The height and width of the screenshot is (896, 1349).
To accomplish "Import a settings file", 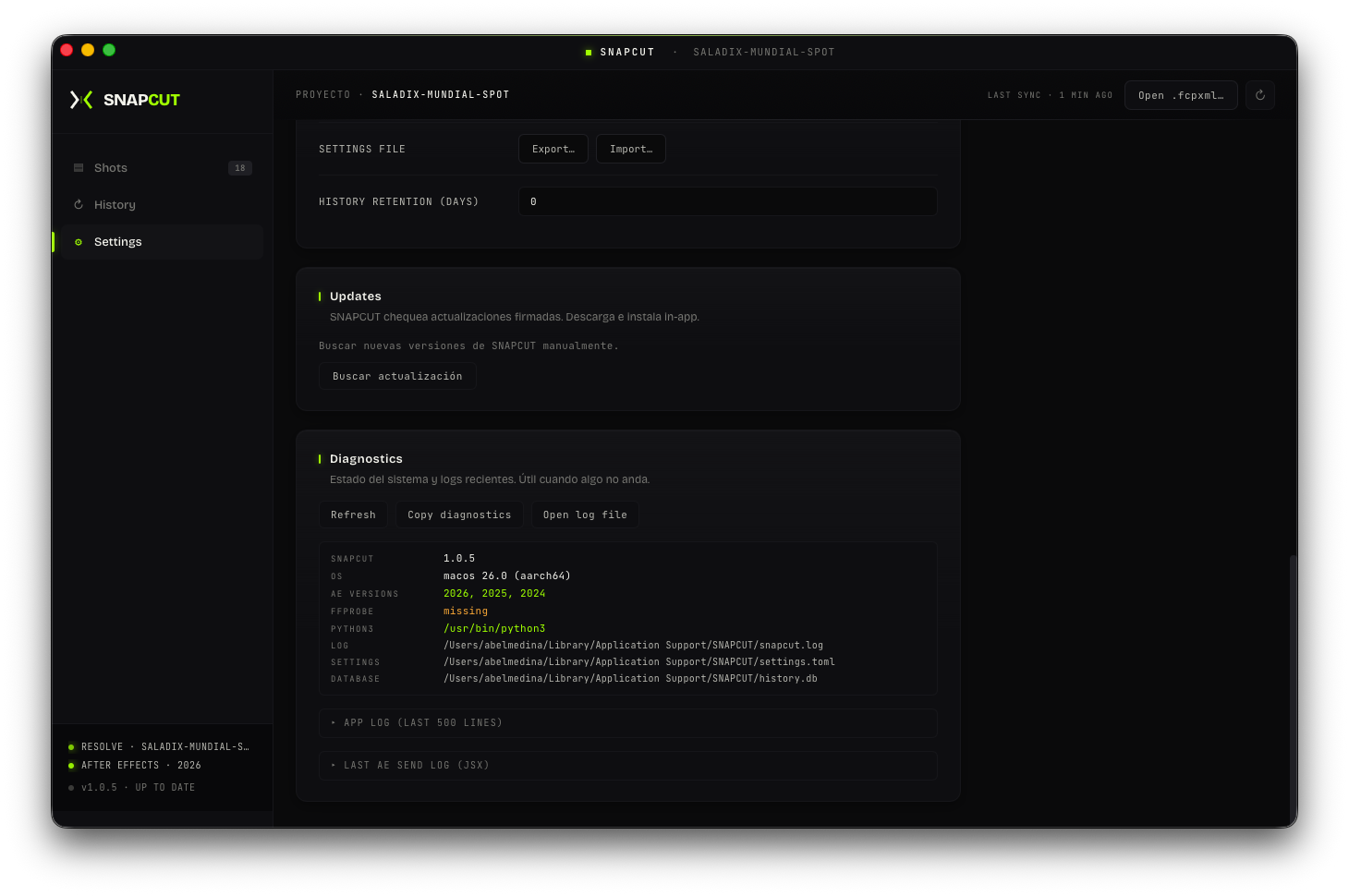I will [631, 149].
